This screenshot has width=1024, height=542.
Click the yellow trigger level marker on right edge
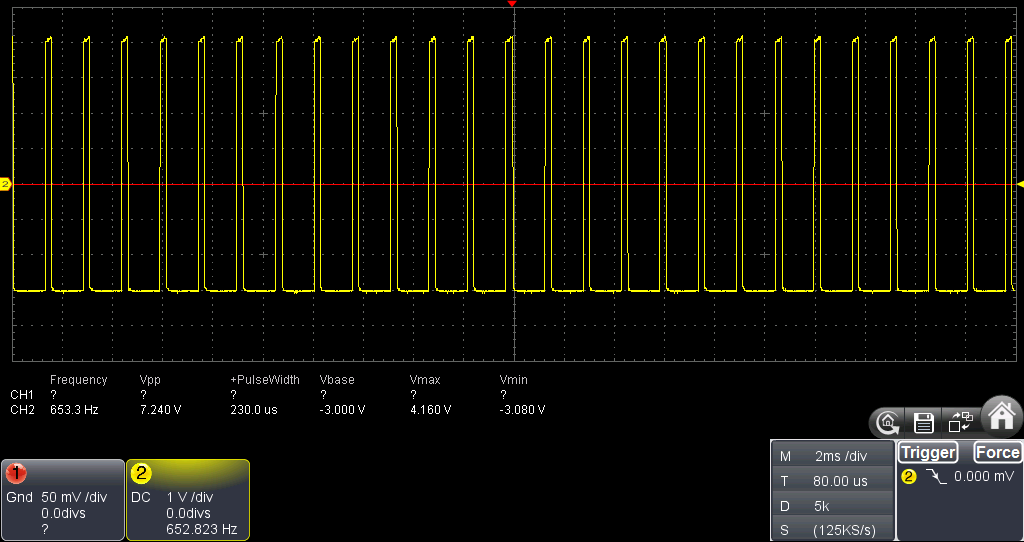point(1020,185)
